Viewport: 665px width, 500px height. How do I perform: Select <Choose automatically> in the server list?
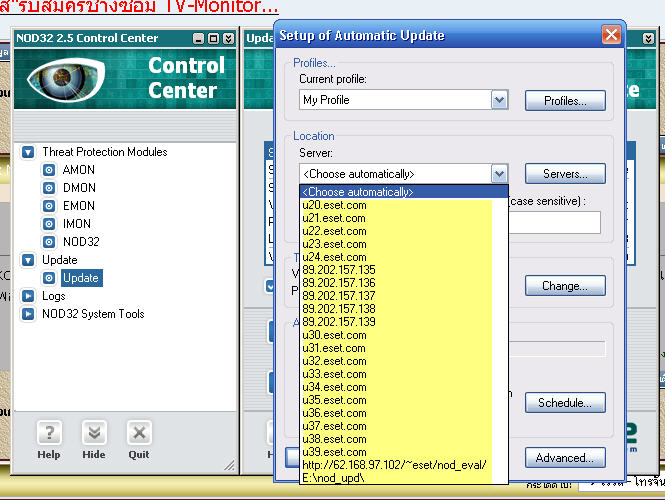coord(404,192)
